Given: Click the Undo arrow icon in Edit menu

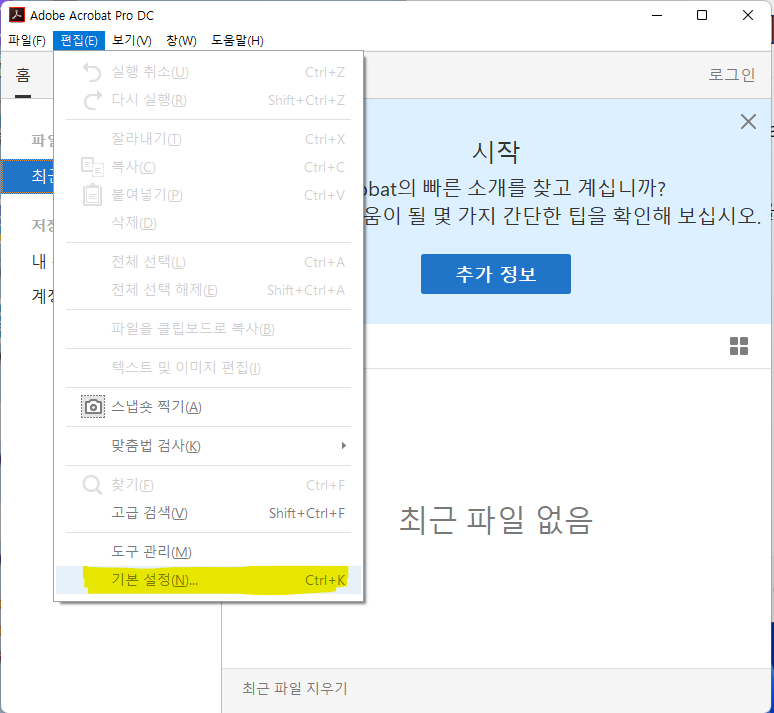Looking at the screenshot, I should tap(92, 73).
